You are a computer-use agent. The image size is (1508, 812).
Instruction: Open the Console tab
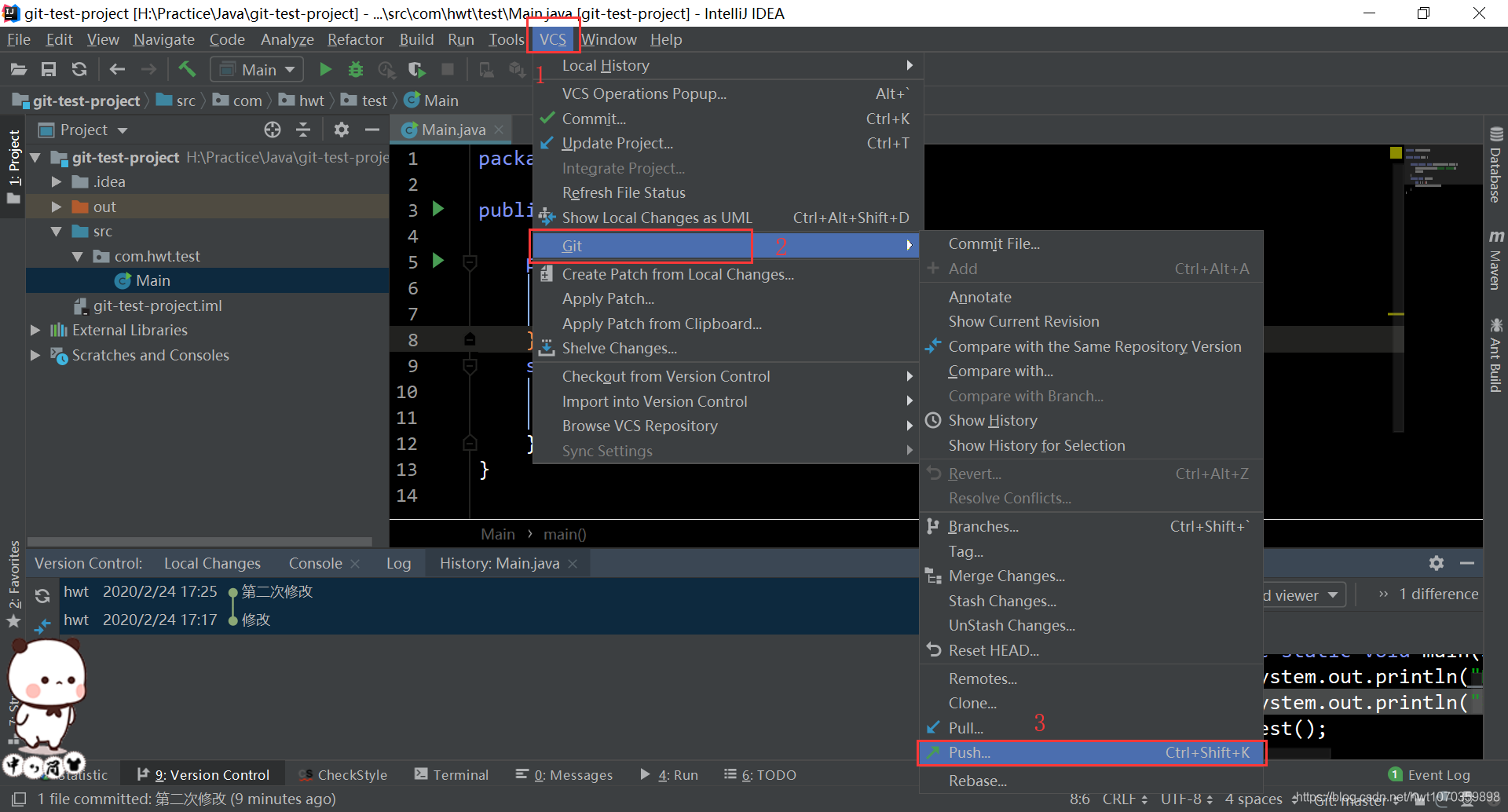315,564
